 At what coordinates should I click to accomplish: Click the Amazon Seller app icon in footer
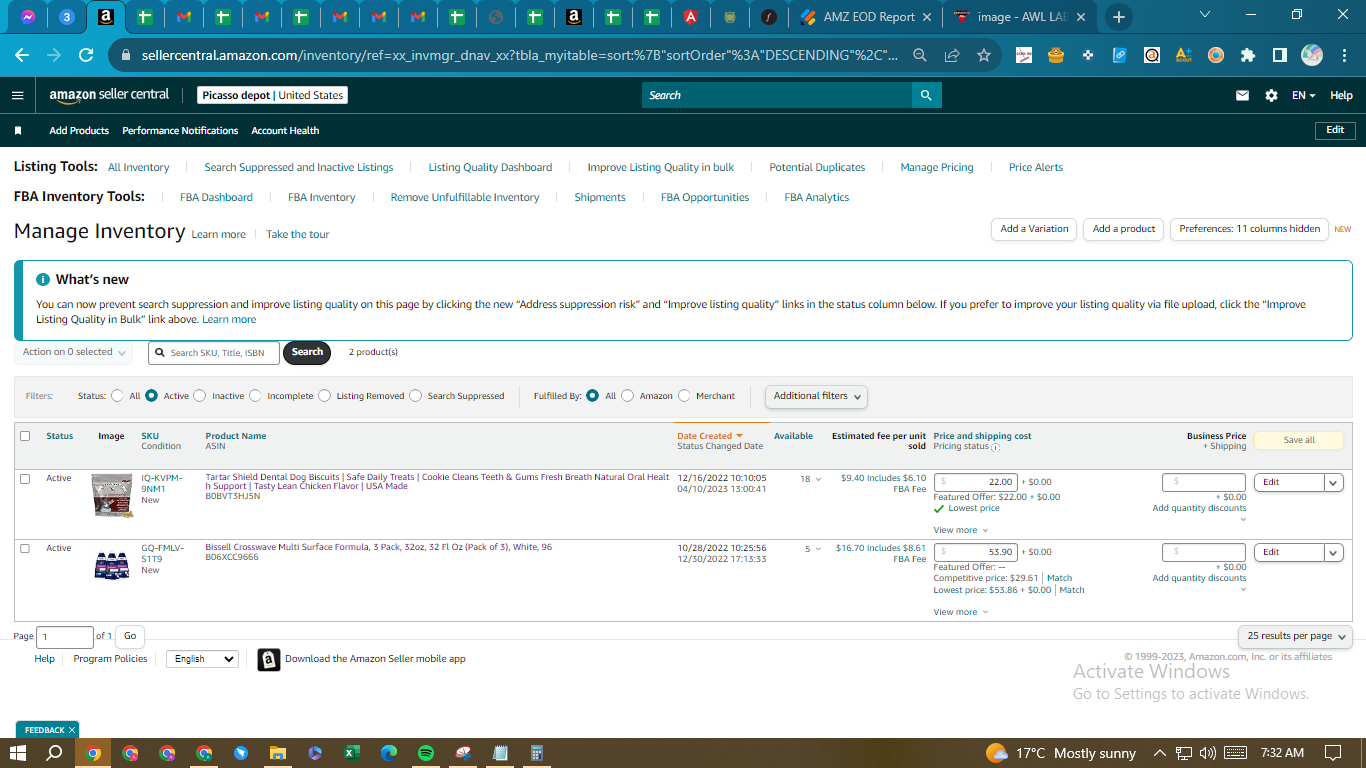268,660
